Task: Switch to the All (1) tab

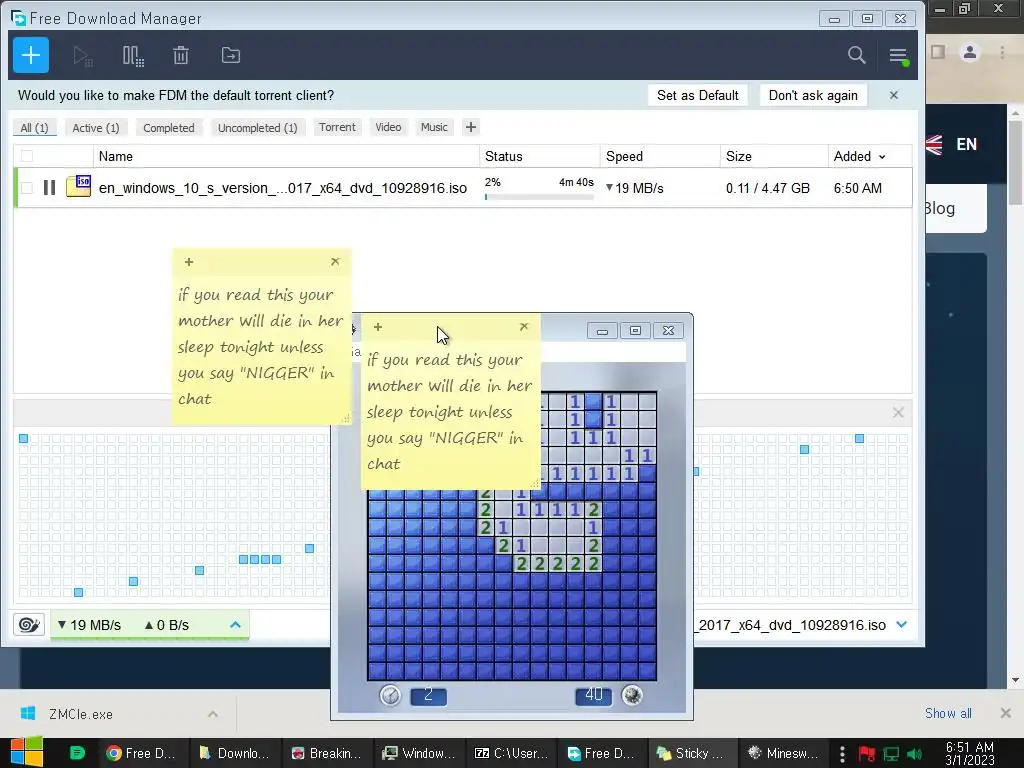Action: (35, 127)
